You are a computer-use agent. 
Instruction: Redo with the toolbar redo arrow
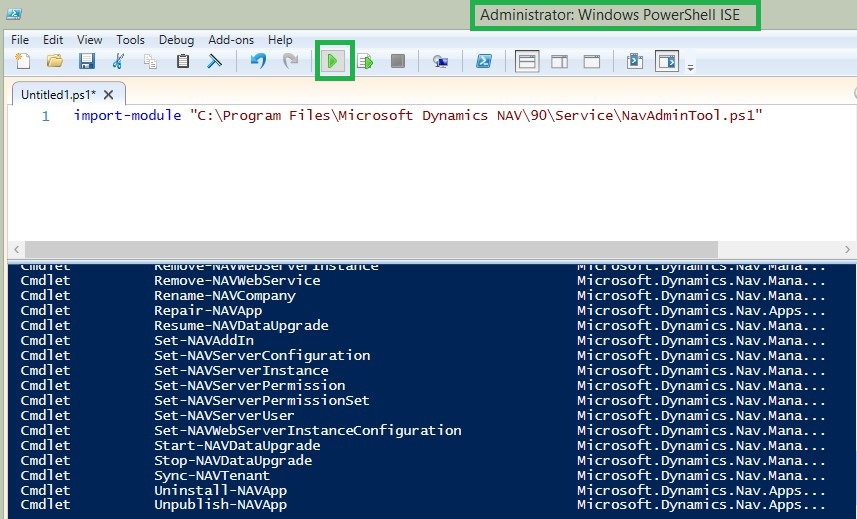point(291,61)
